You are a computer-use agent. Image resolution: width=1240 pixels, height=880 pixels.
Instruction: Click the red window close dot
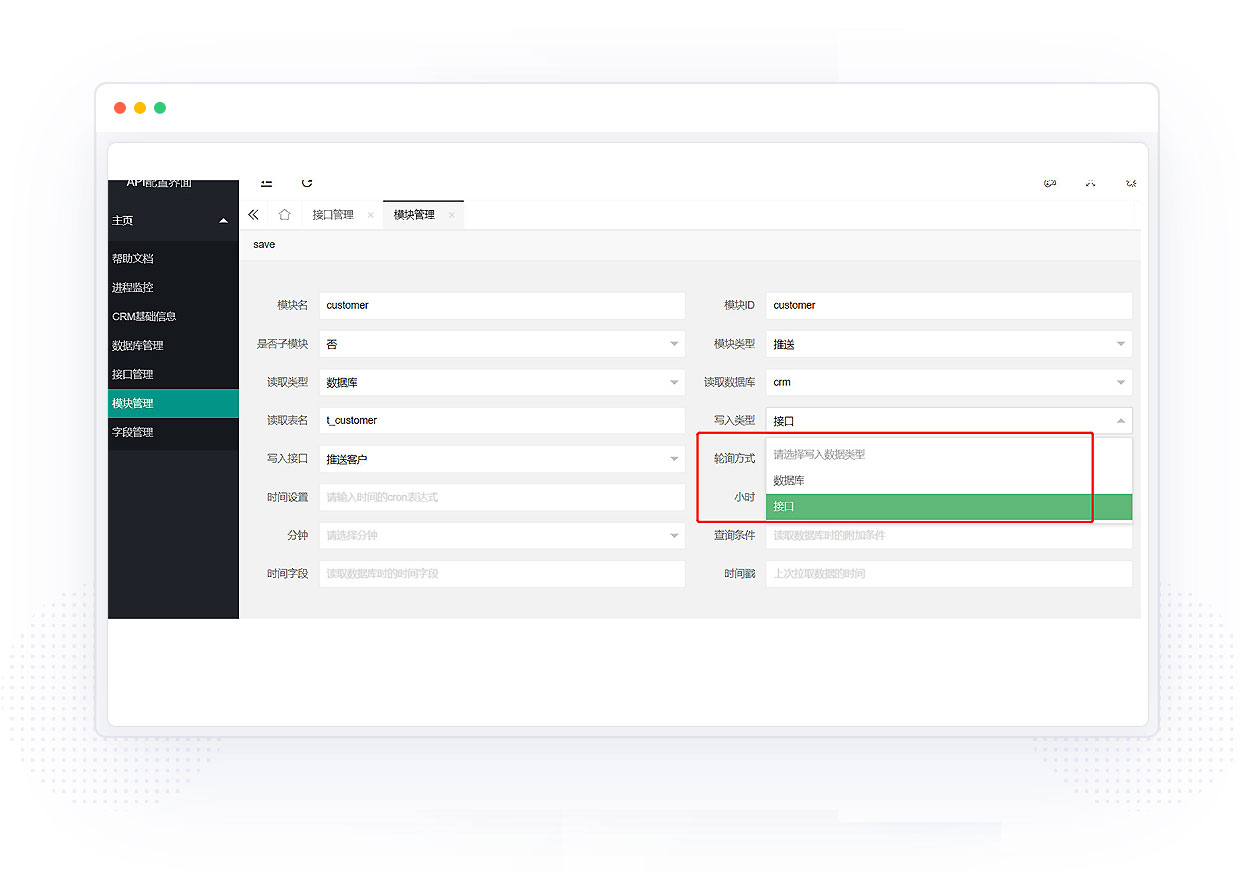pos(120,108)
